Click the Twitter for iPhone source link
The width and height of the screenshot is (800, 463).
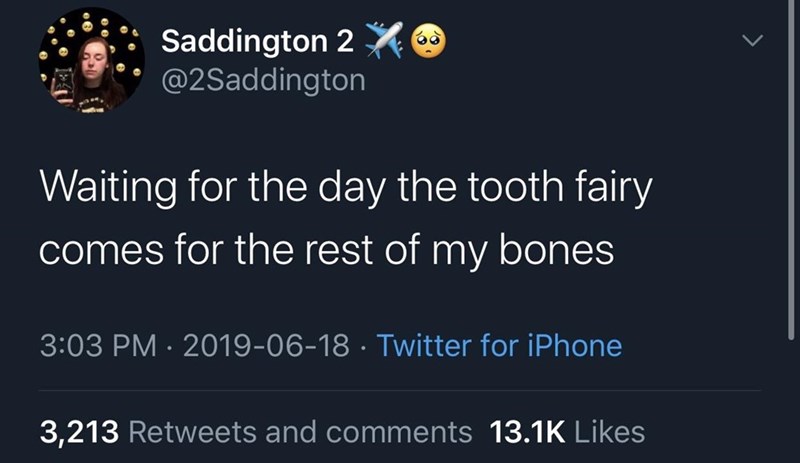coord(501,346)
